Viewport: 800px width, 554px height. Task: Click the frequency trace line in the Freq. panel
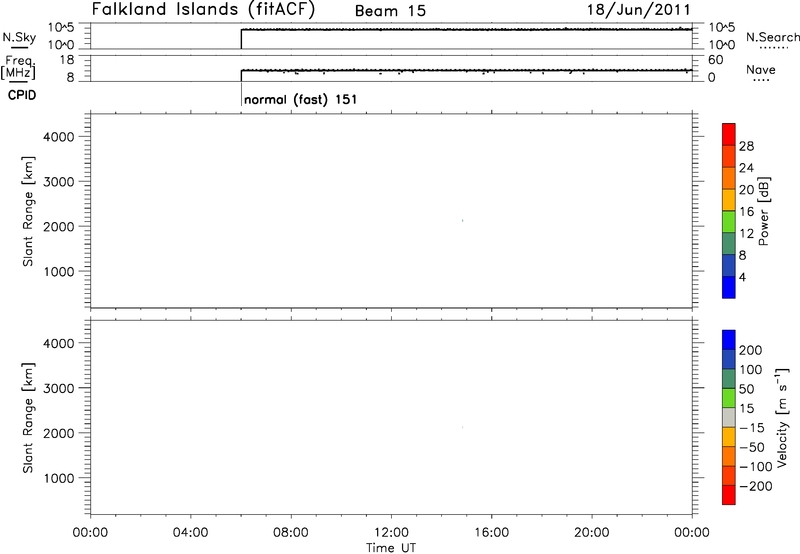point(466,70)
